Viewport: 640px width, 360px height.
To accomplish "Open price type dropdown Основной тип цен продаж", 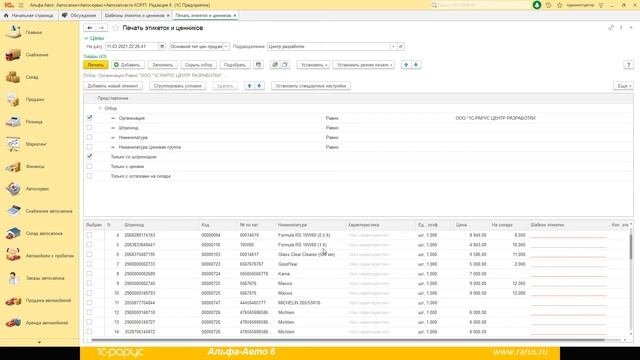I will pyautogui.click(x=226, y=47).
